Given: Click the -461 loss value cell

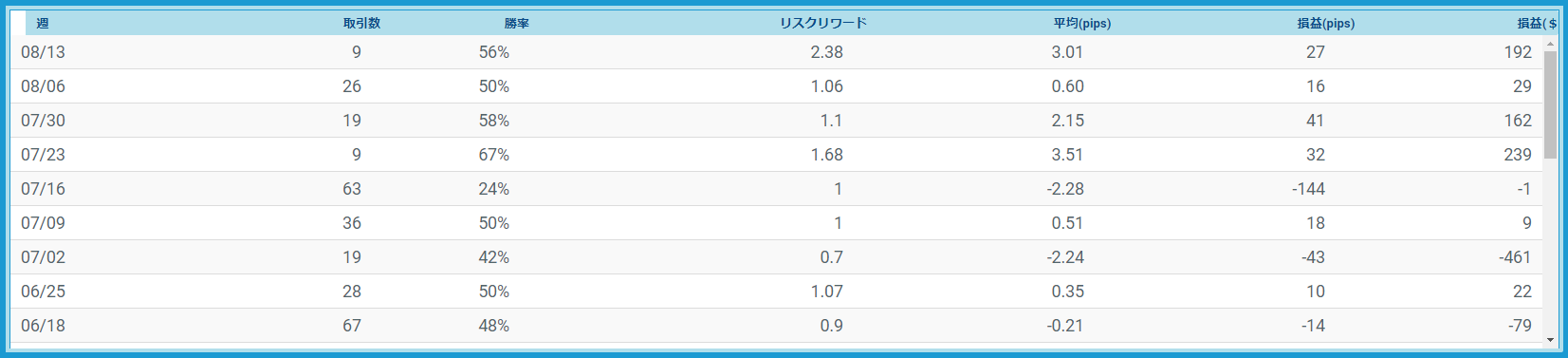Looking at the screenshot, I should tap(1515, 257).
